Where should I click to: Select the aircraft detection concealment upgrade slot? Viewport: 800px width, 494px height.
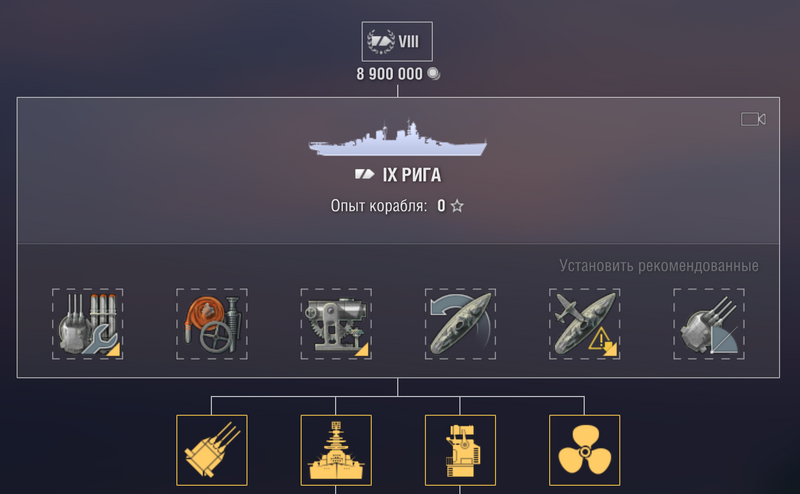pos(585,324)
